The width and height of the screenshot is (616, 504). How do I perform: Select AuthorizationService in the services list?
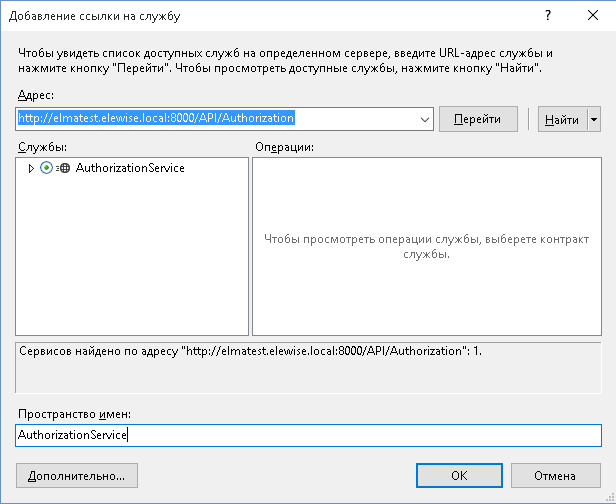130,168
